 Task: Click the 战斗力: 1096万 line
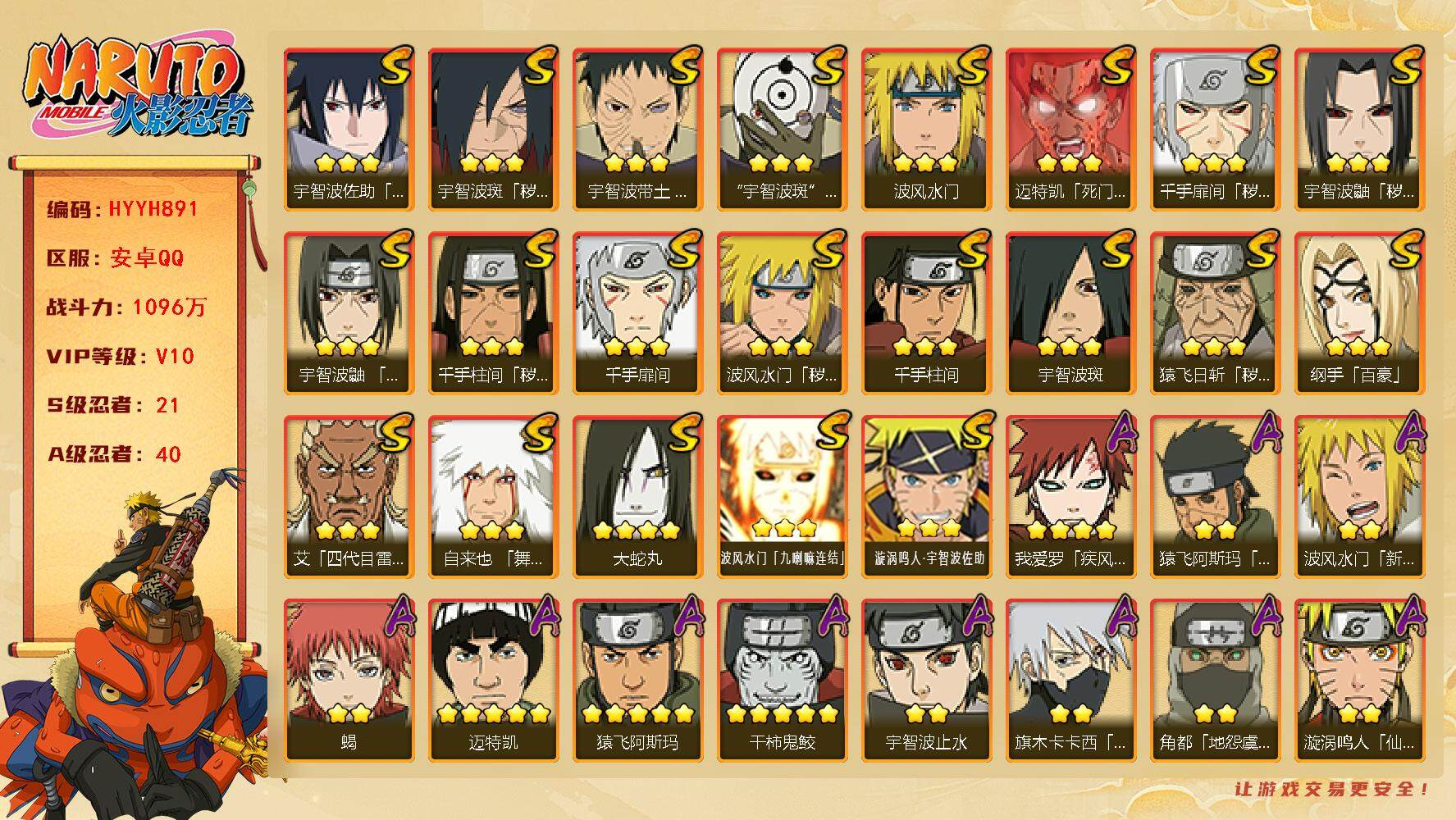pos(126,307)
